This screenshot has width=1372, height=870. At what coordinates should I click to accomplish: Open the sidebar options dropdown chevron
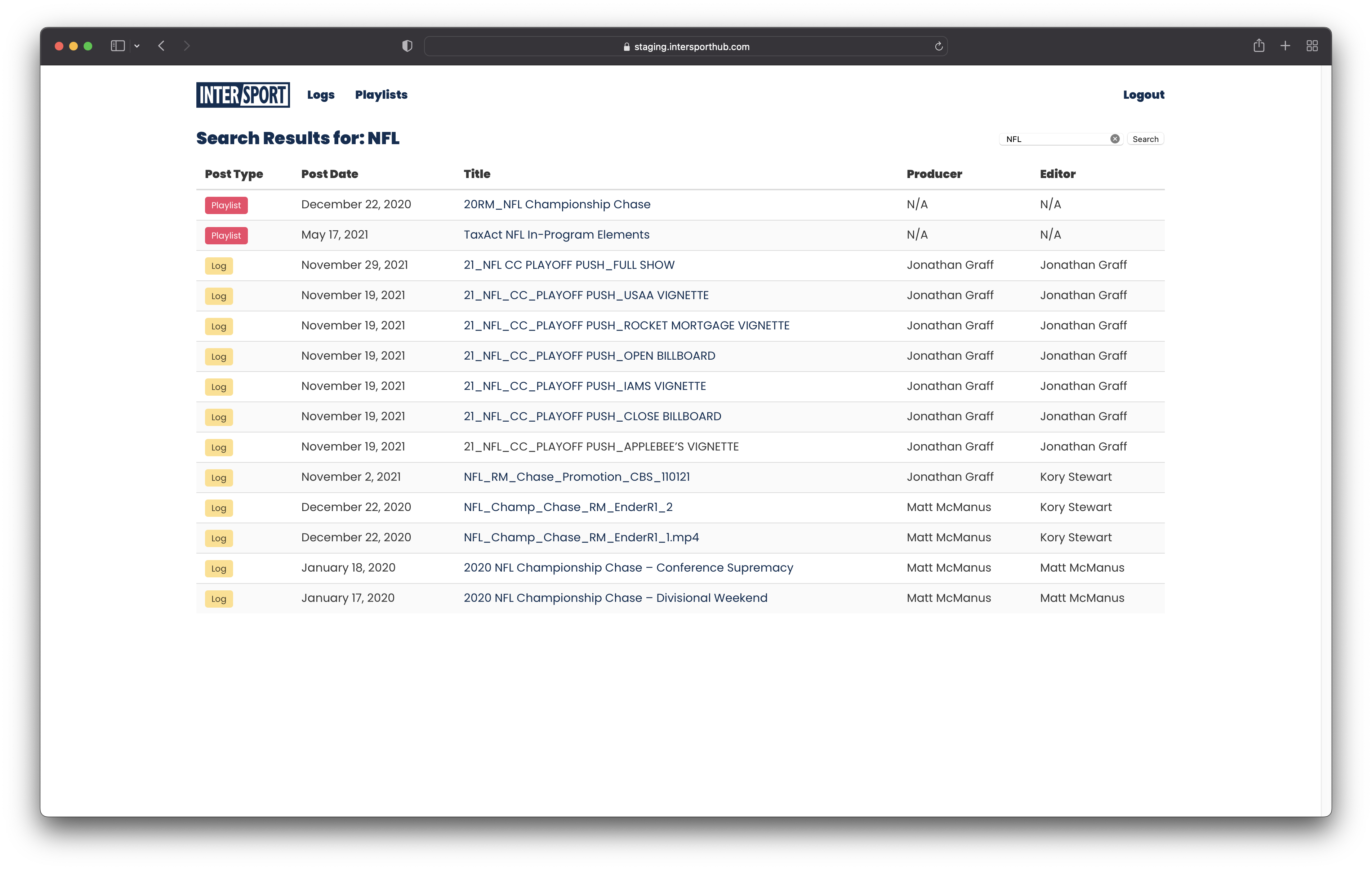pos(137,46)
